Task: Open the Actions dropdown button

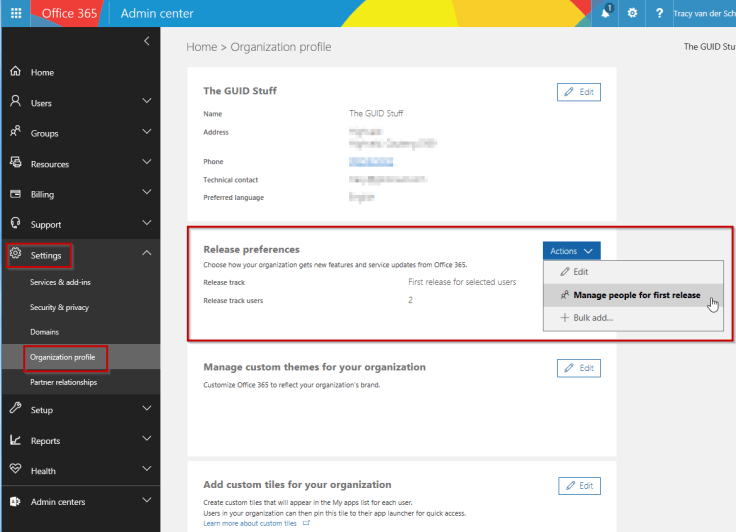Action: point(572,251)
